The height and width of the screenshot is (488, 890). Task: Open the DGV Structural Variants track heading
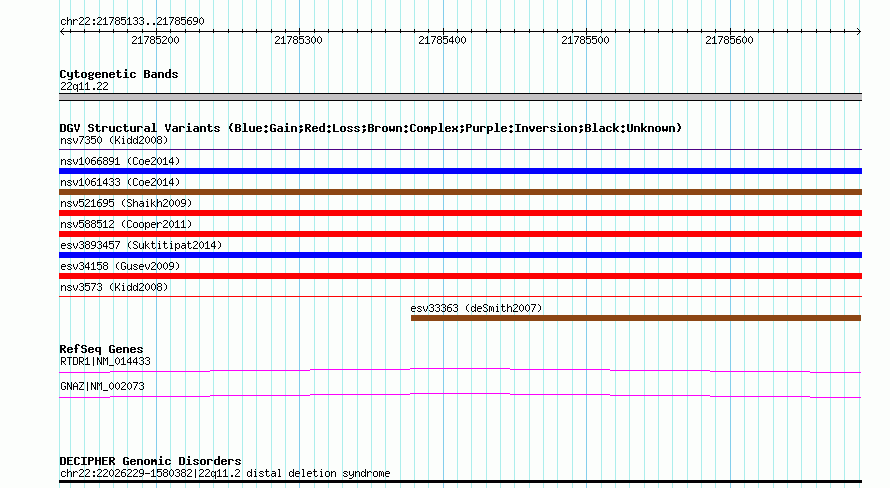point(371,128)
